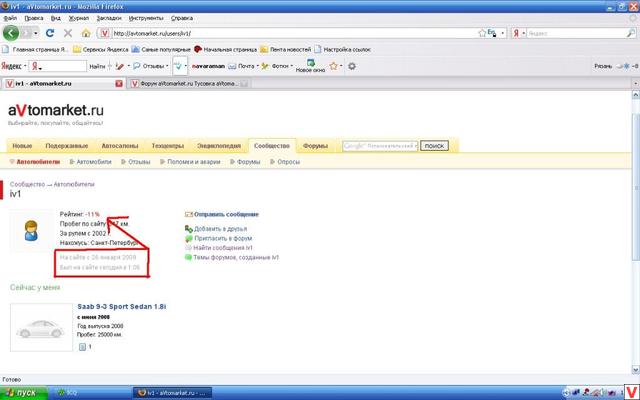Image resolution: width=640 pixels, height=400 pixels.
Task: Click the Сообщество breadcrumb link
Action: pos(27,184)
